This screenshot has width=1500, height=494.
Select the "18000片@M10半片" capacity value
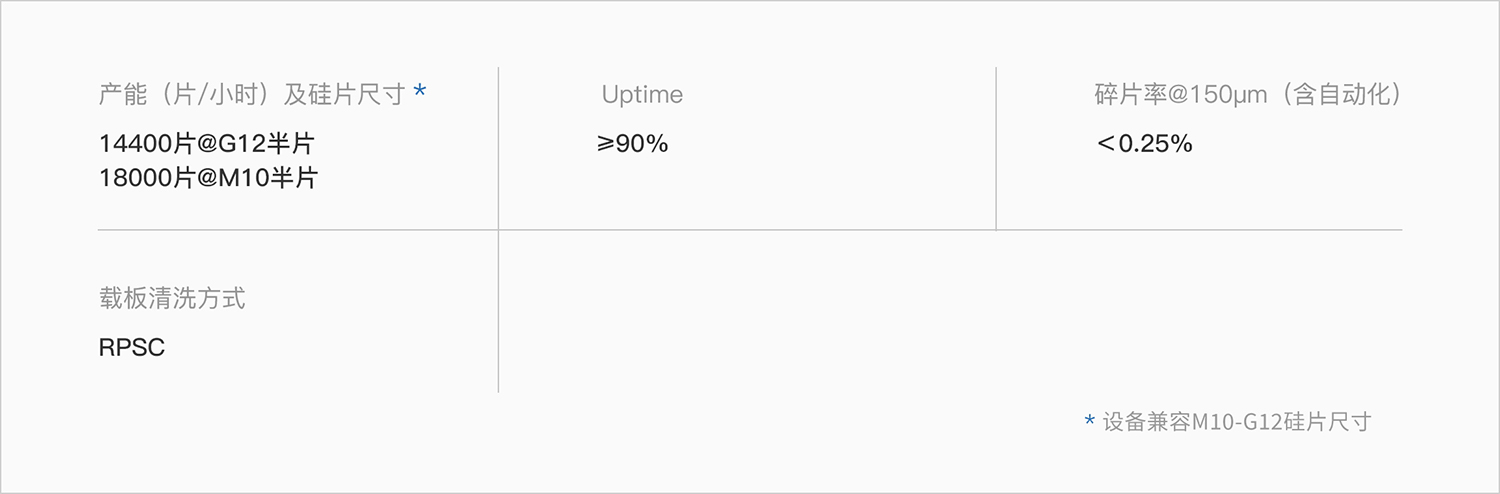point(208,179)
